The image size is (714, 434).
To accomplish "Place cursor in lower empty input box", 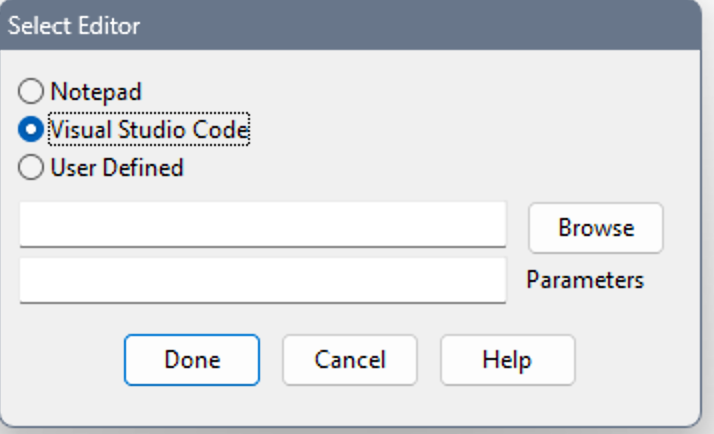I will click(x=262, y=280).
